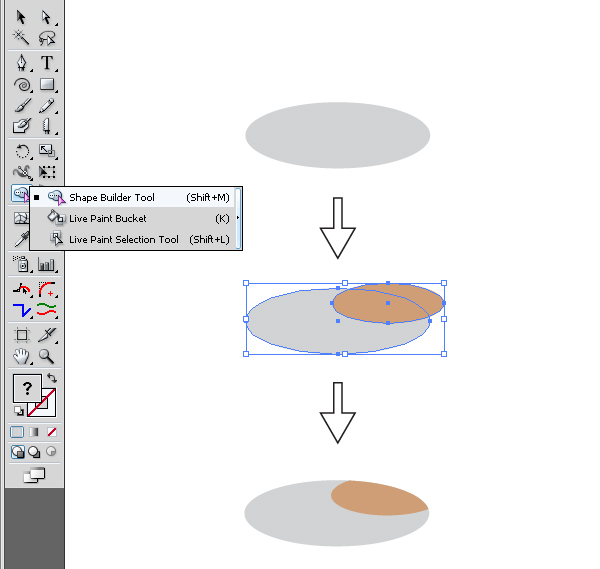This screenshot has width=600, height=569.
Task: Select the red arc with cursor tool
Action: (x=22, y=290)
